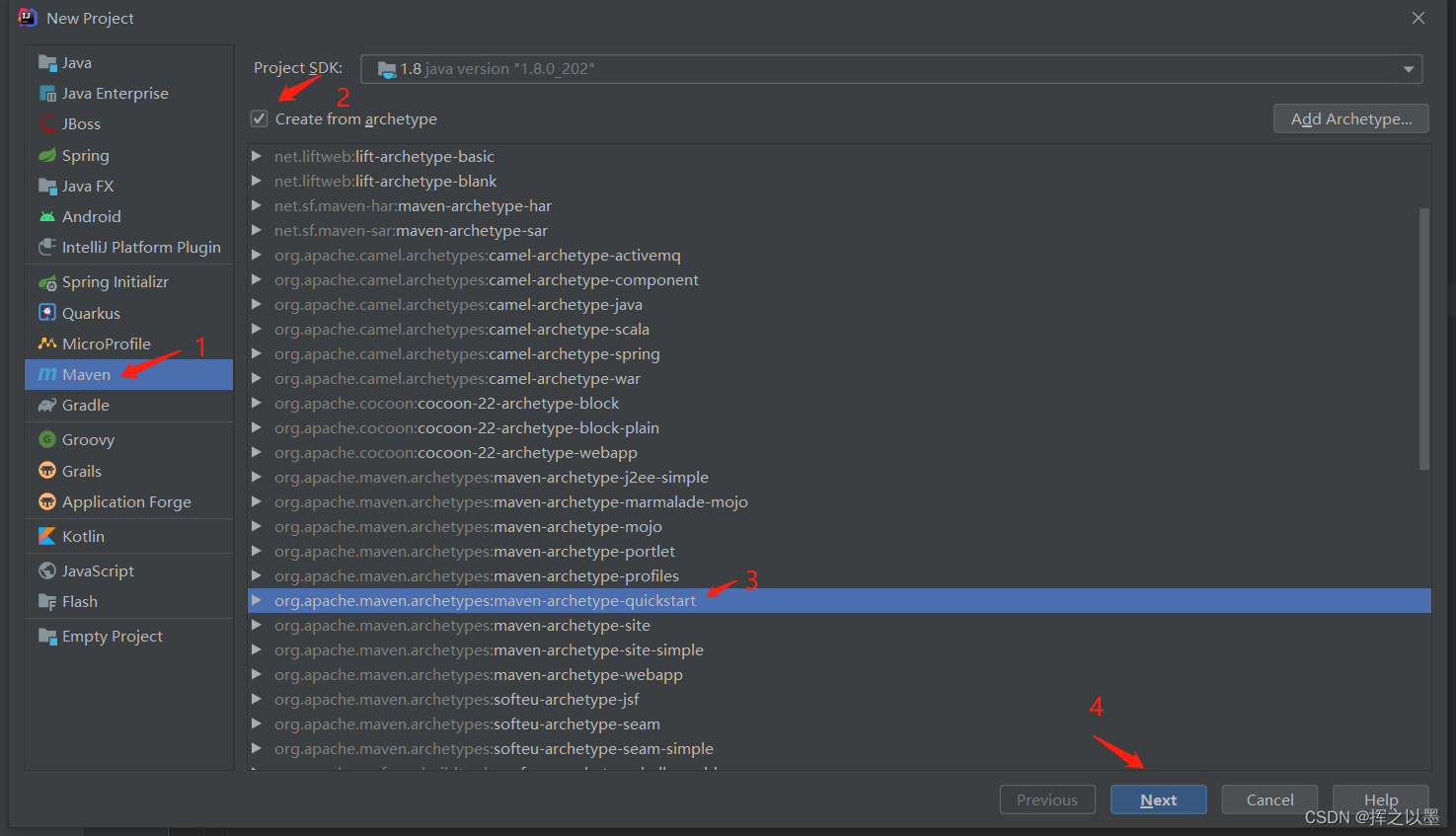The width and height of the screenshot is (1456, 836).
Task: Expand camel-archetype-activemq node
Action: coord(257,255)
